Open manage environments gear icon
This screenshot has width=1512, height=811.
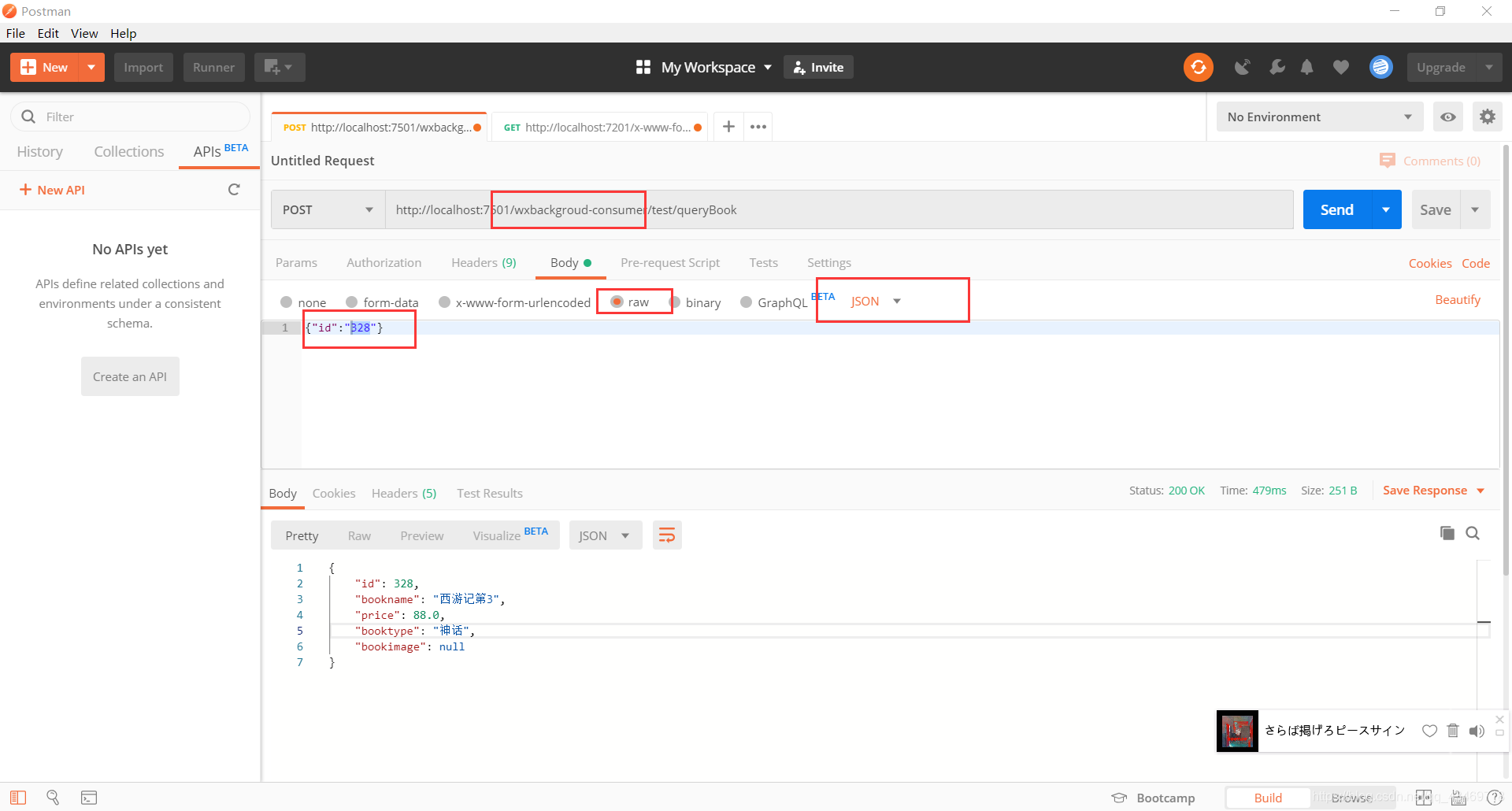(1487, 117)
